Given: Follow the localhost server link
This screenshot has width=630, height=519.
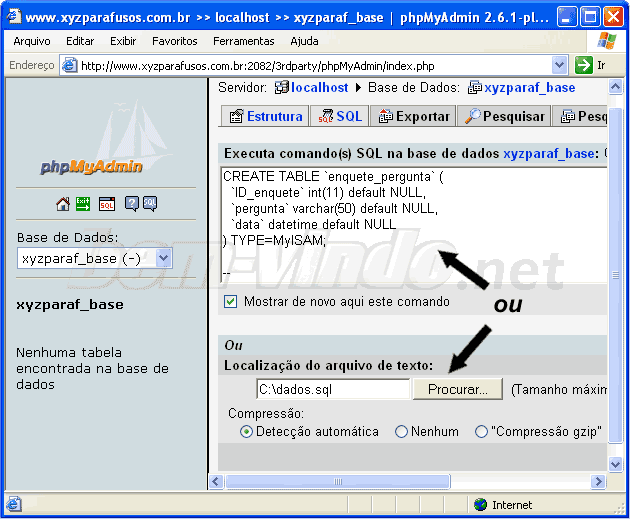Looking at the screenshot, I should (x=319, y=87).
